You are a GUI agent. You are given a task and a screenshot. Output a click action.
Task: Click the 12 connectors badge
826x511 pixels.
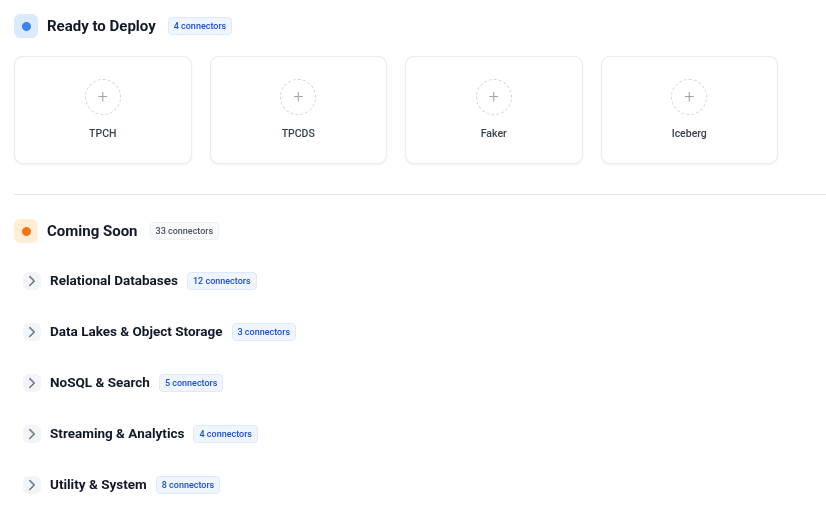[x=221, y=281]
